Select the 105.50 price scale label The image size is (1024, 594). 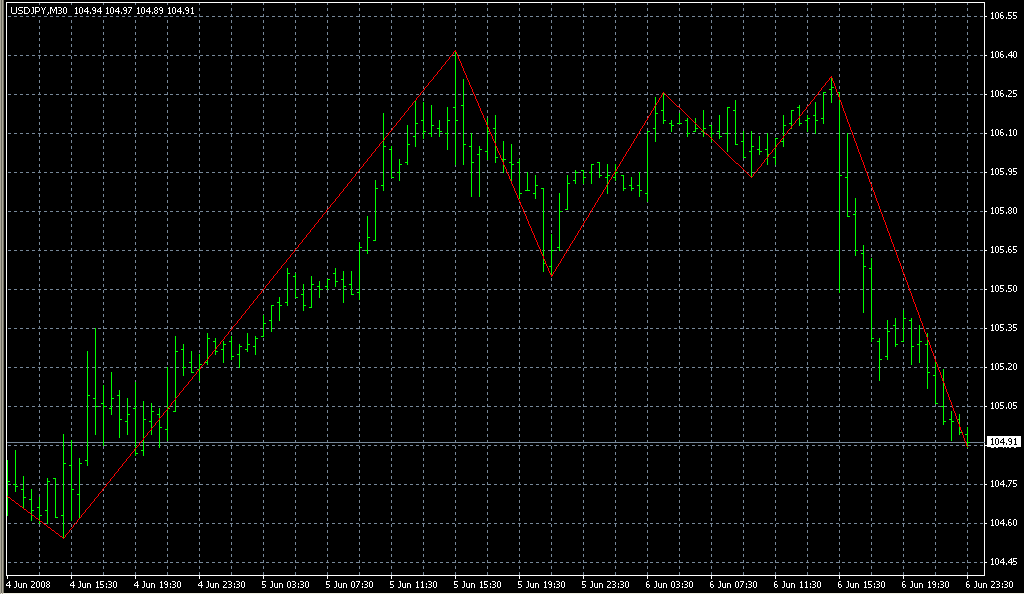[1003, 289]
